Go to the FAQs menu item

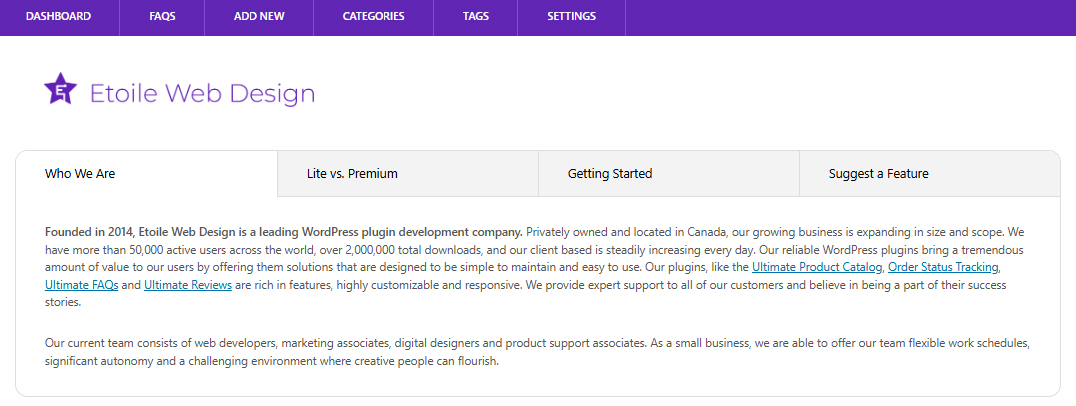[x=162, y=16]
